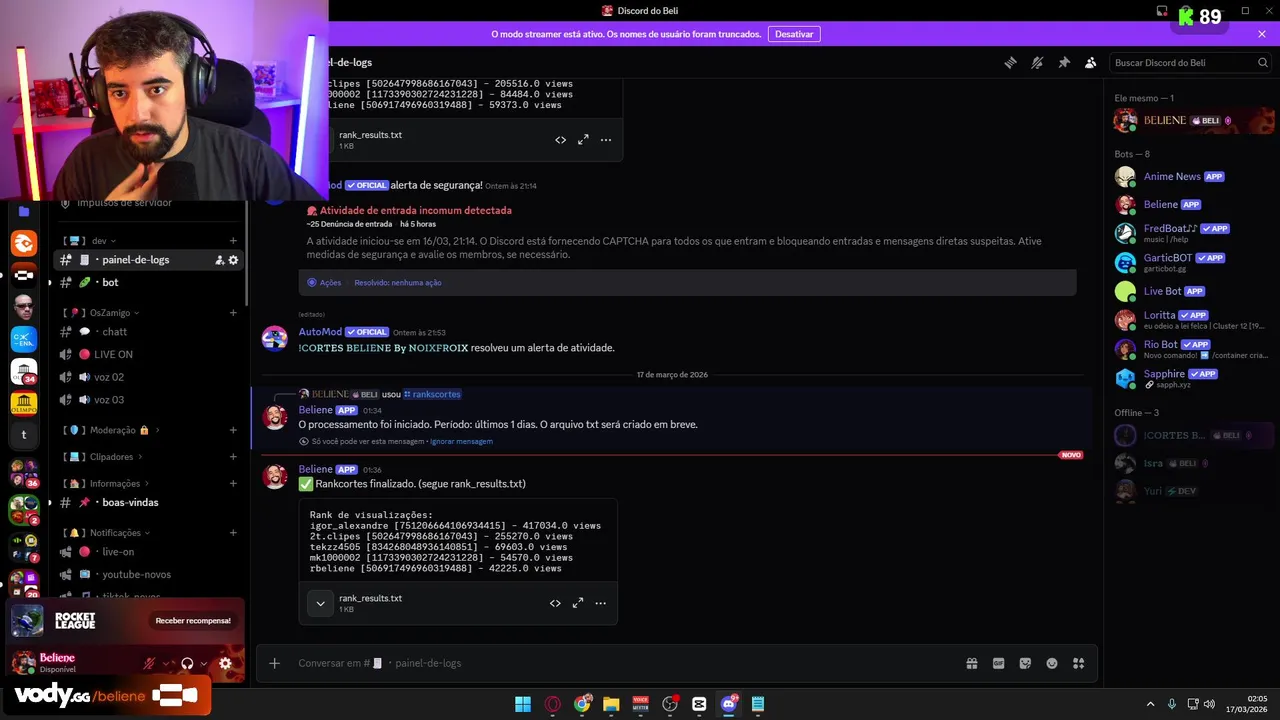Click the Buscar Discord do Beli search box

pyautogui.click(x=1190, y=62)
